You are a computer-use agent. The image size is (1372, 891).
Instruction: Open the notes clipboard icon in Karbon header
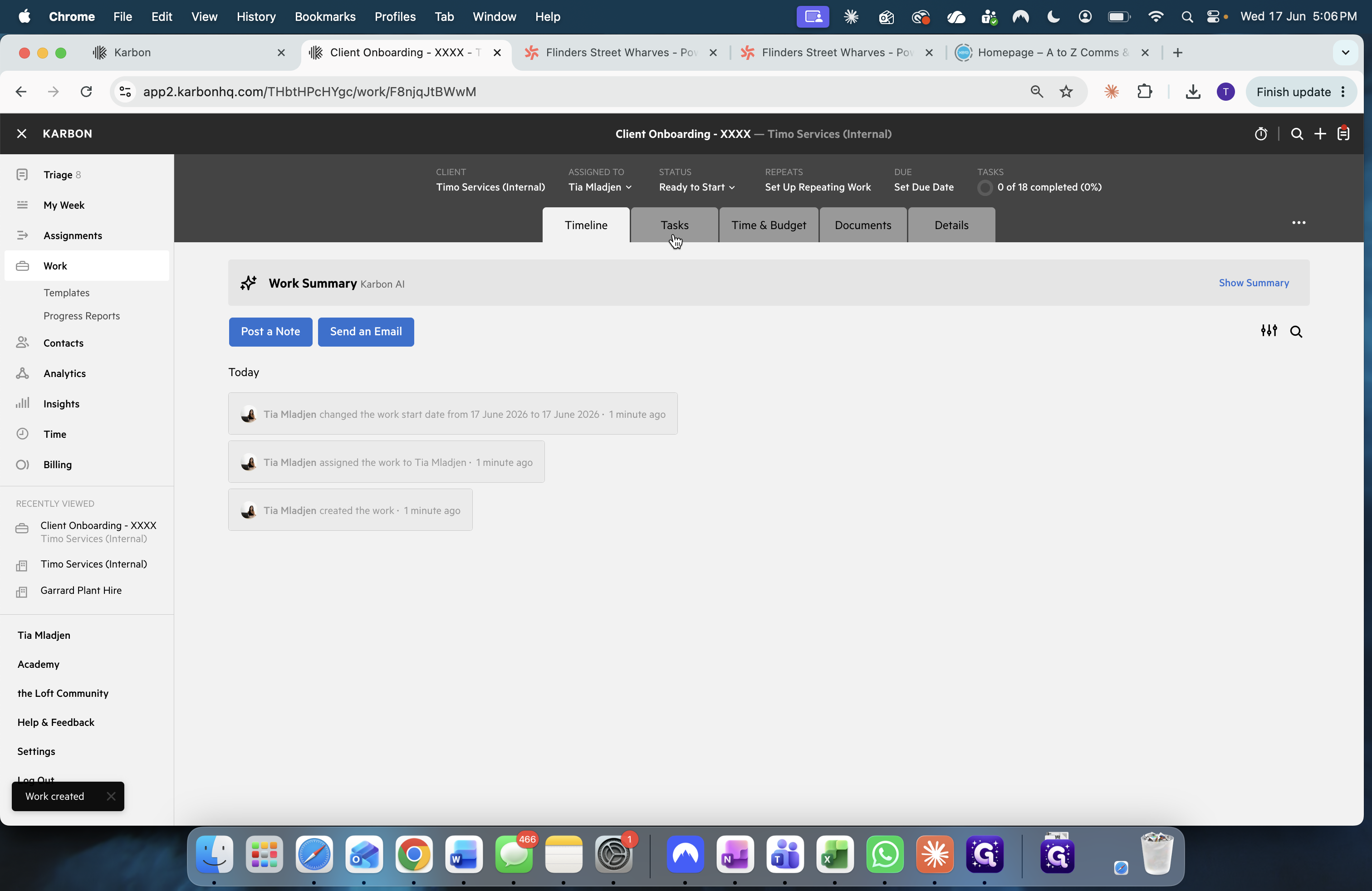pos(1344,133)
